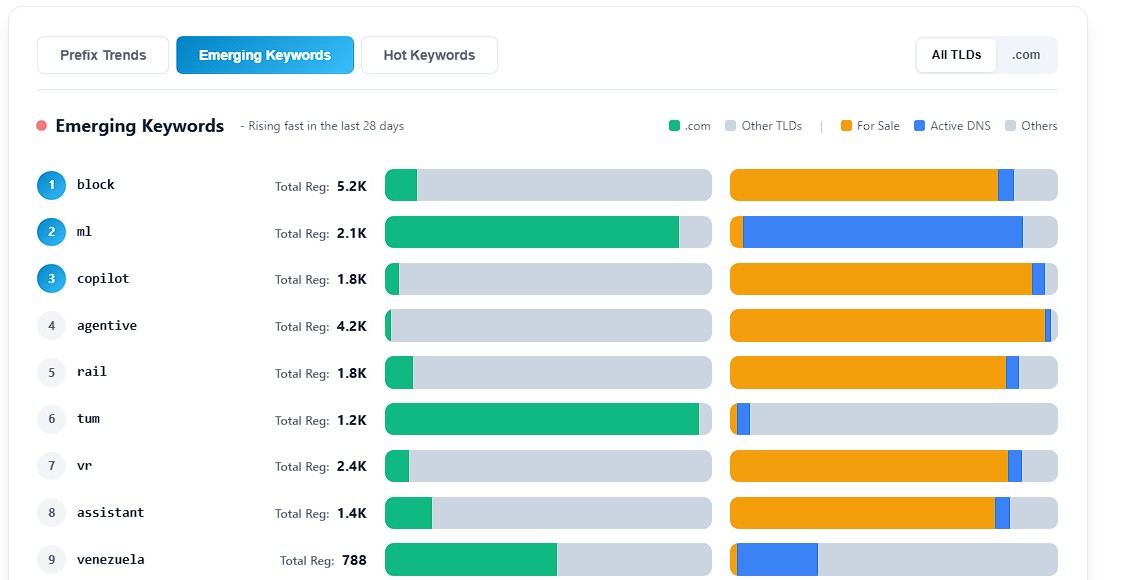Click rank badge 2 for ml

(x=52, y=232)
